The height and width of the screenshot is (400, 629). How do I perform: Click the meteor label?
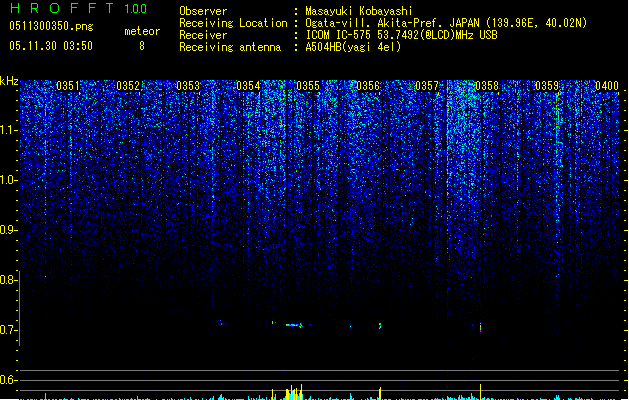coord(142,31)
